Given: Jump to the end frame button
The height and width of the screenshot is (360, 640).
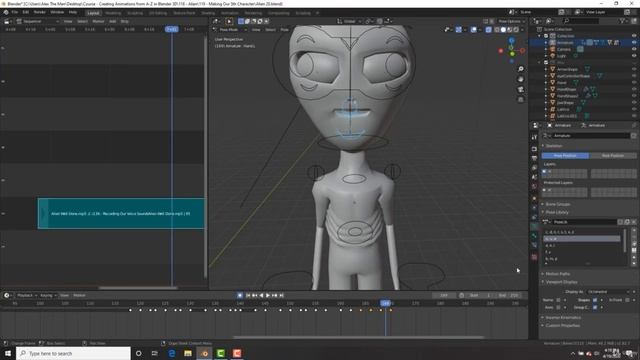Looking at the screenshot, I should [281, 296].
